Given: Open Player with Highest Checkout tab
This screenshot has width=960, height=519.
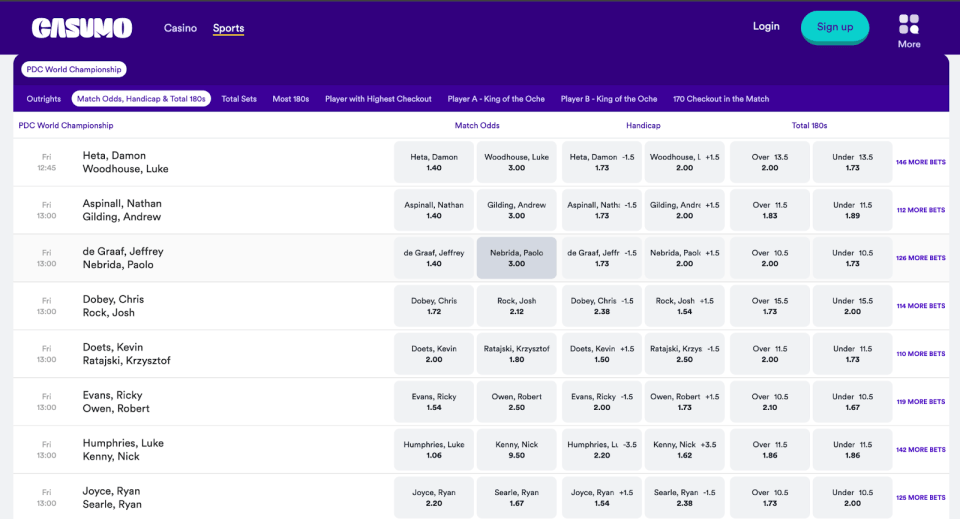Looking at the screenshot, I should click(x=378, y=99).
